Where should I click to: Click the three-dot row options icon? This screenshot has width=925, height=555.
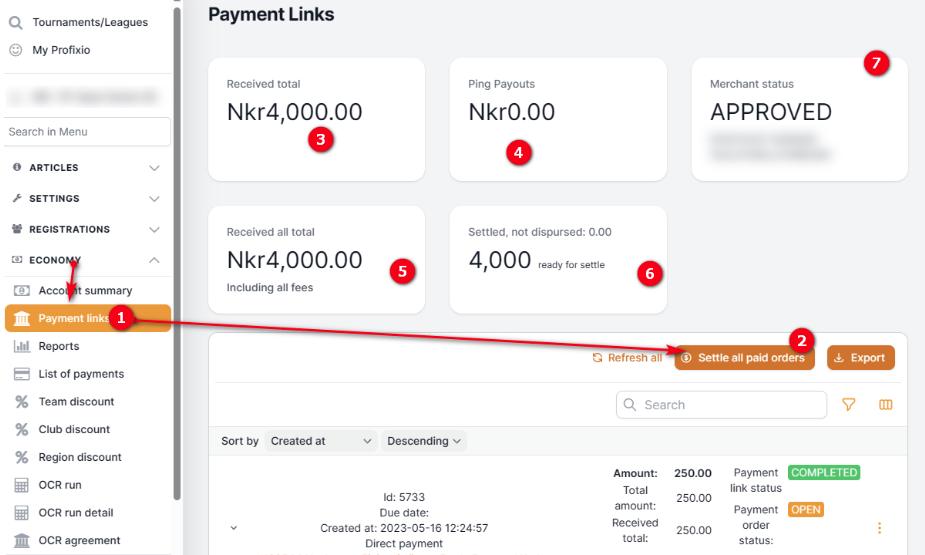880,528
